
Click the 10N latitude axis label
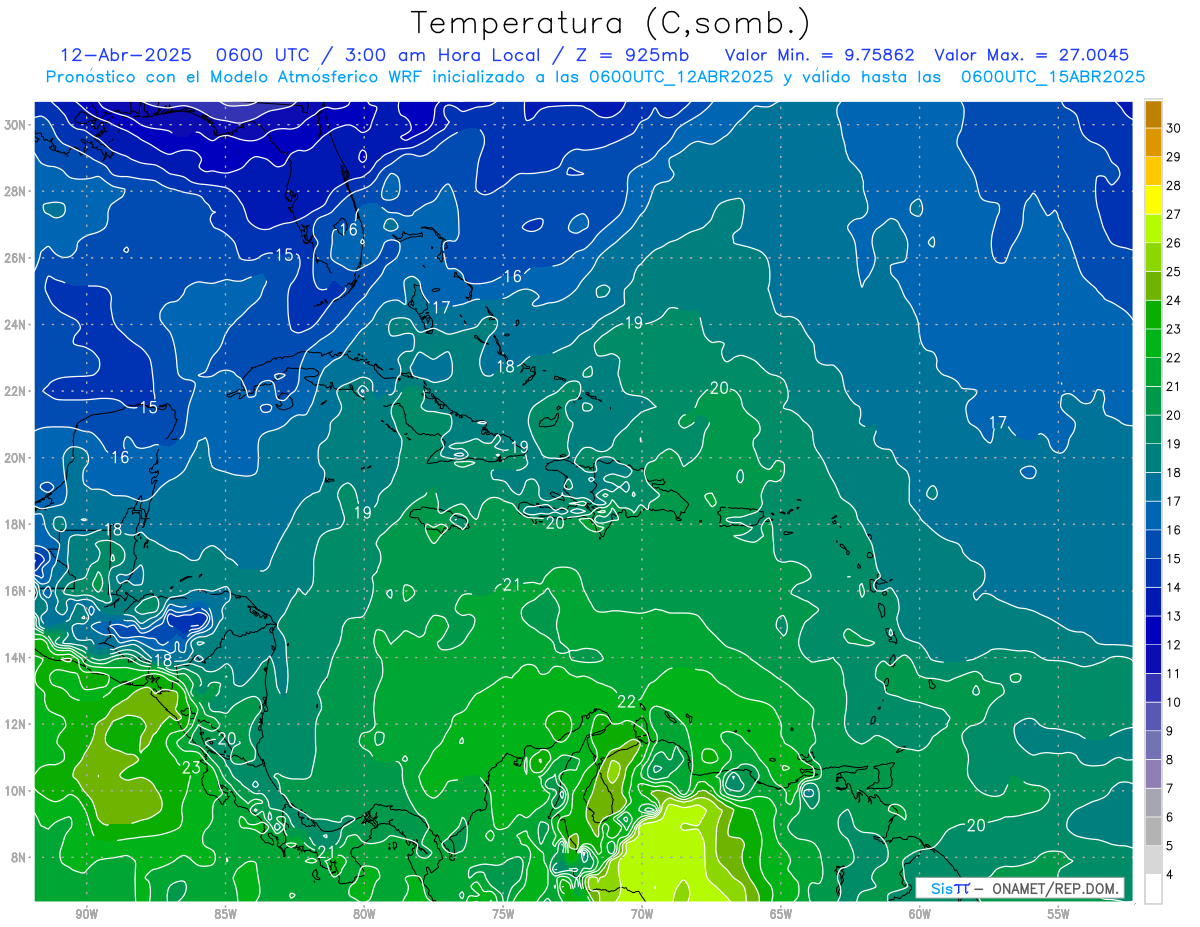(15, 791)
